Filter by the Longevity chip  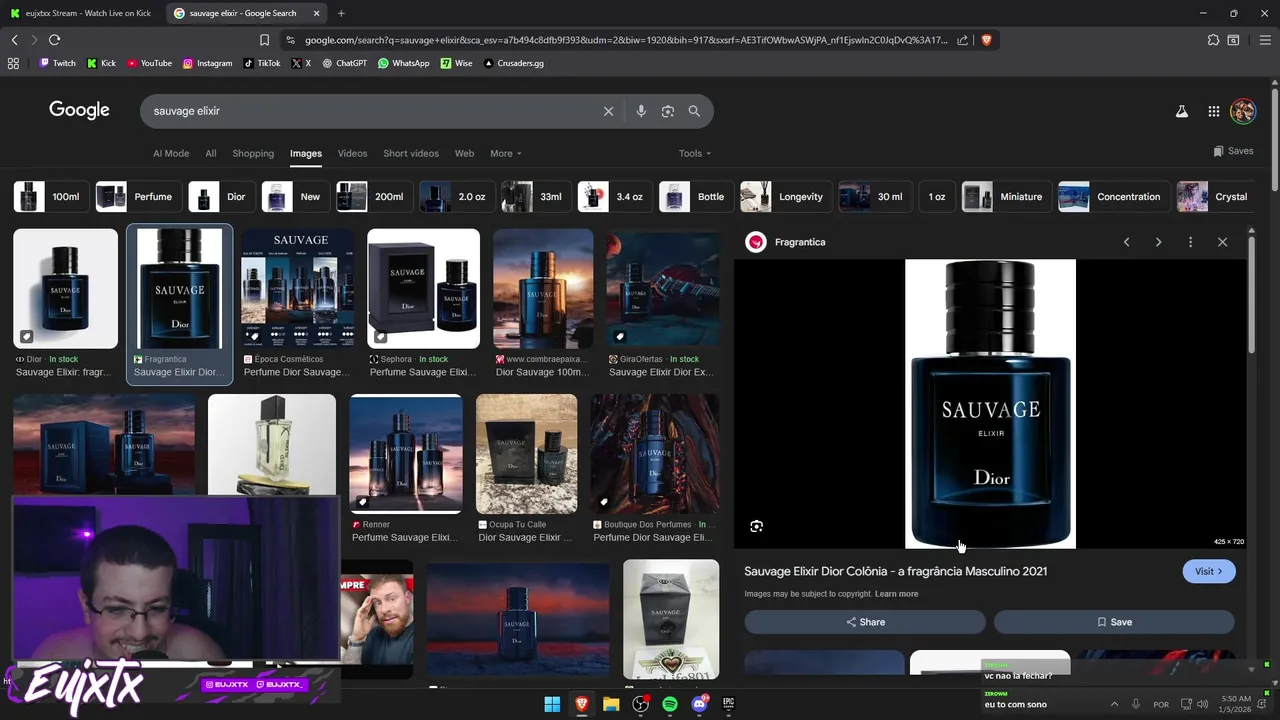click(783, 197)
